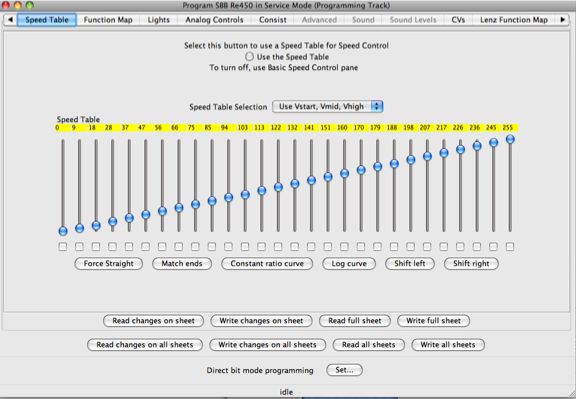The width and height of the screenshot is (576, 399).
Task: Click the Force Straight button
Action: coord(108,263)
